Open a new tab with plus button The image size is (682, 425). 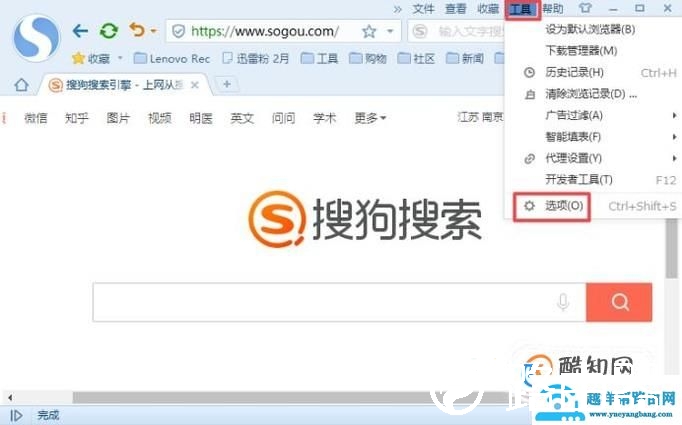point(227,84)
